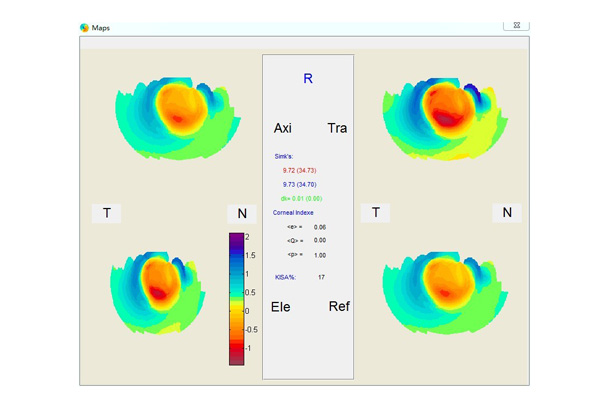Click the Axi map label
The image size is (600, 410).
point(282,129)
